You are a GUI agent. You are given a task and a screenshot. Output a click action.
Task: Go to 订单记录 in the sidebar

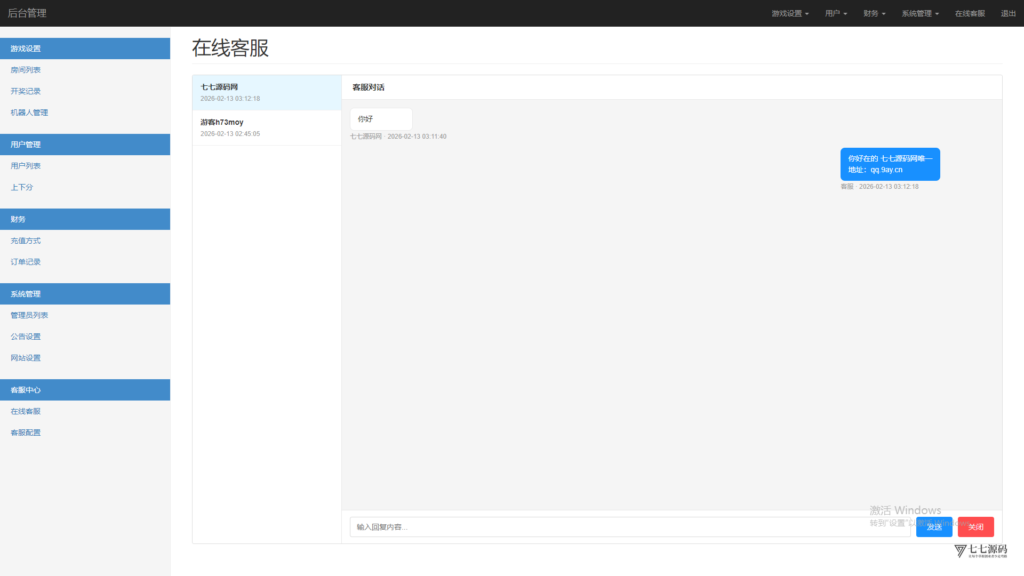26,262
